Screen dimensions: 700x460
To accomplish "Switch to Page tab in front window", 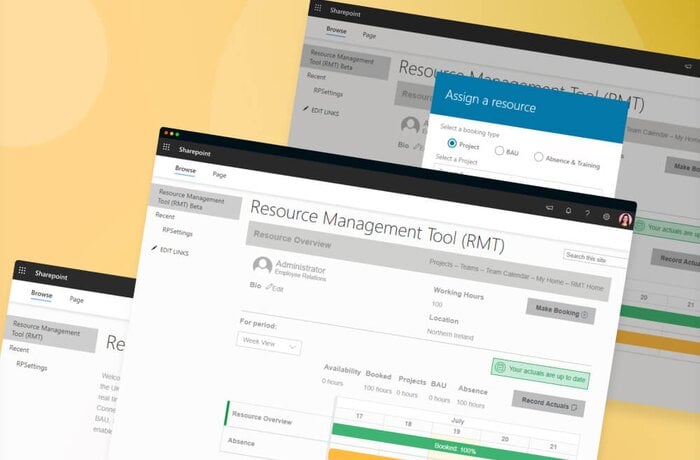I will 219,175.
